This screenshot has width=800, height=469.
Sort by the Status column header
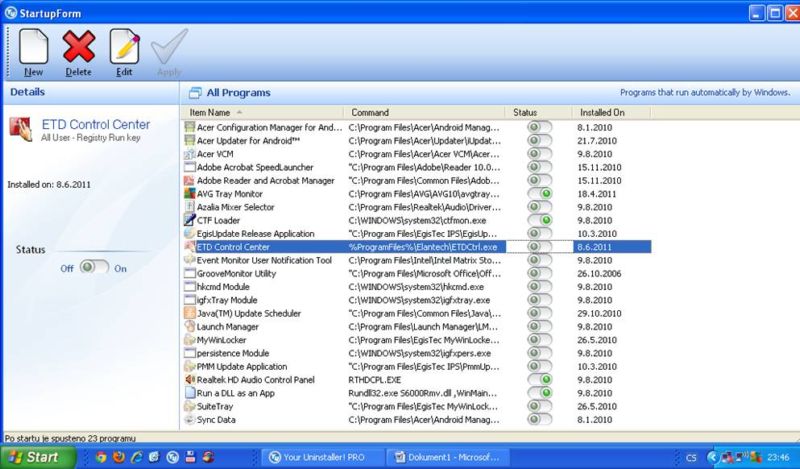tap(539, 112)
